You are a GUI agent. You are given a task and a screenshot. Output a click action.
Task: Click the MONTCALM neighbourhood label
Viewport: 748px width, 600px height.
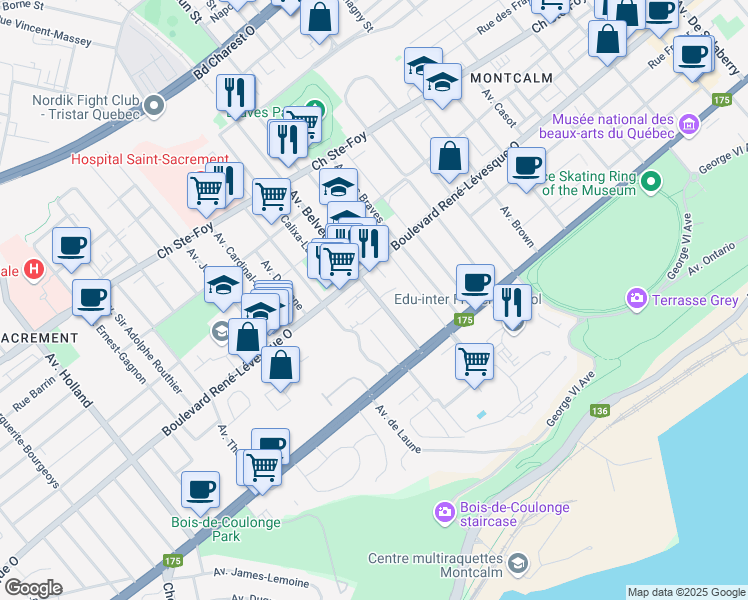511,78
